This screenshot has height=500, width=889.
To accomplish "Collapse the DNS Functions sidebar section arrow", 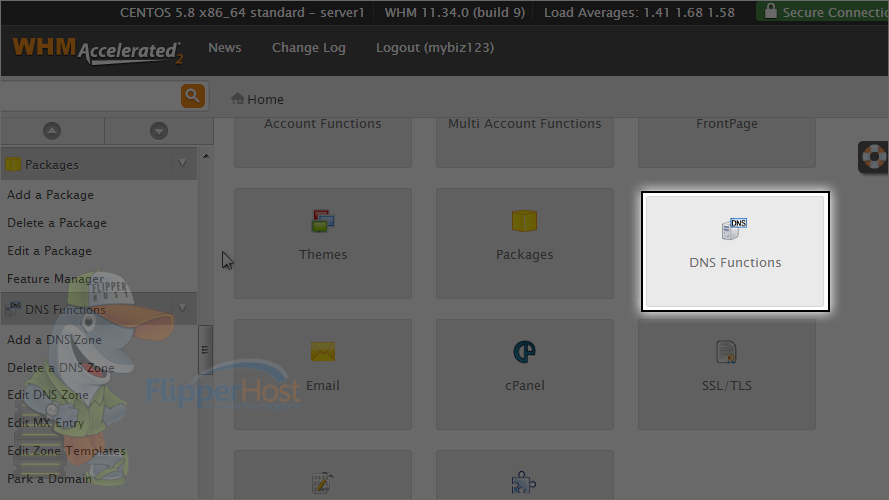I will tap(183, 308).
